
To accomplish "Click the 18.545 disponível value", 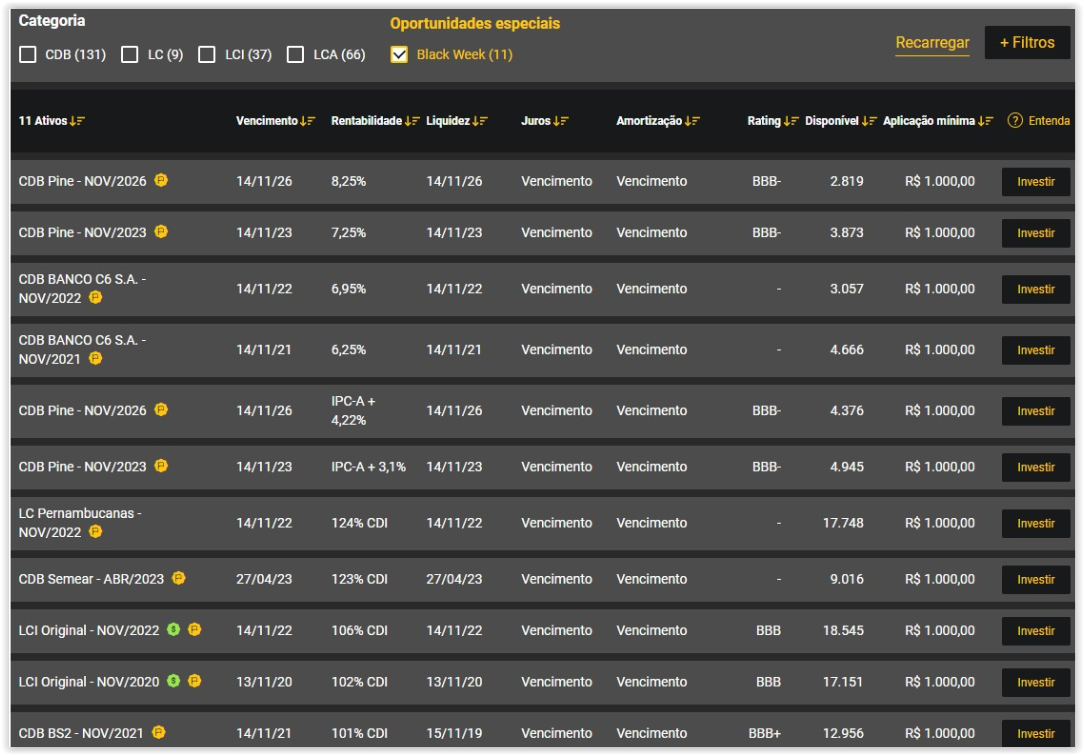I will (x=843, y=631).
